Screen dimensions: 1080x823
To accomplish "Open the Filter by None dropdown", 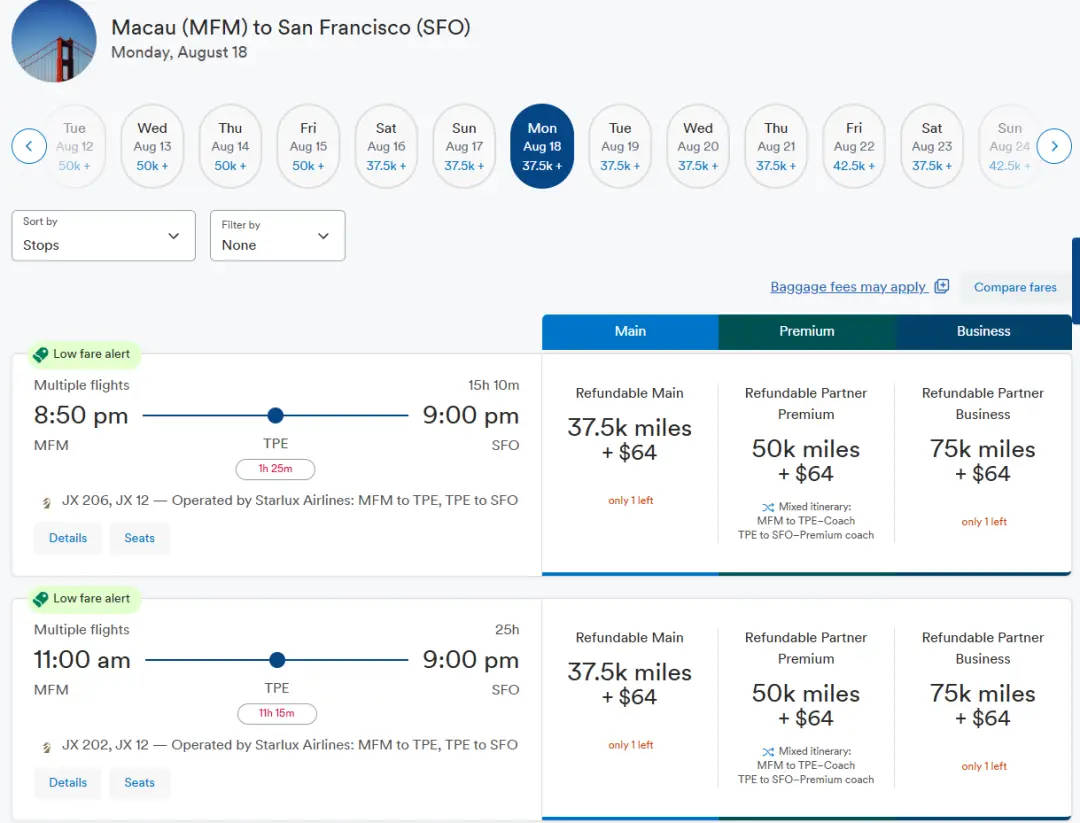I will [x=277, y=236].
